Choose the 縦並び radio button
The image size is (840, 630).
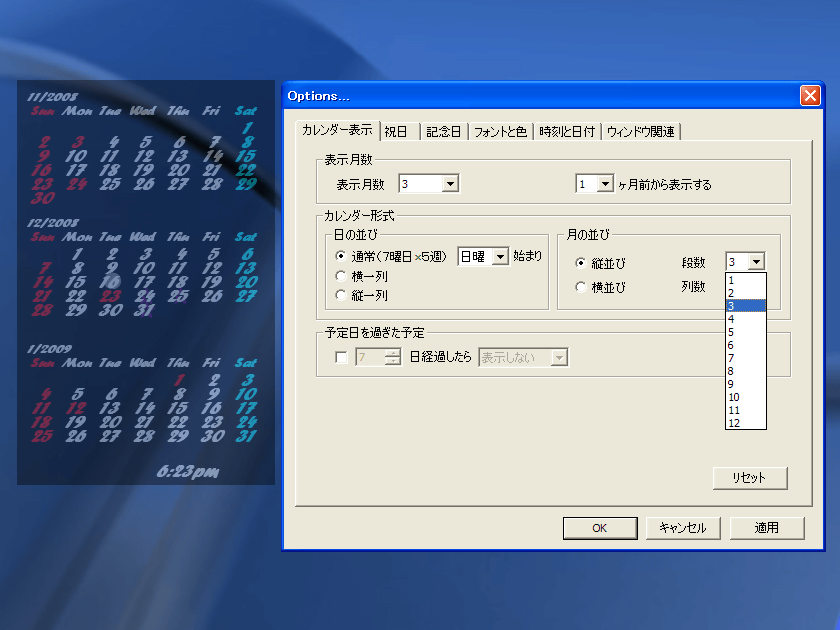[x=580, y=263]
